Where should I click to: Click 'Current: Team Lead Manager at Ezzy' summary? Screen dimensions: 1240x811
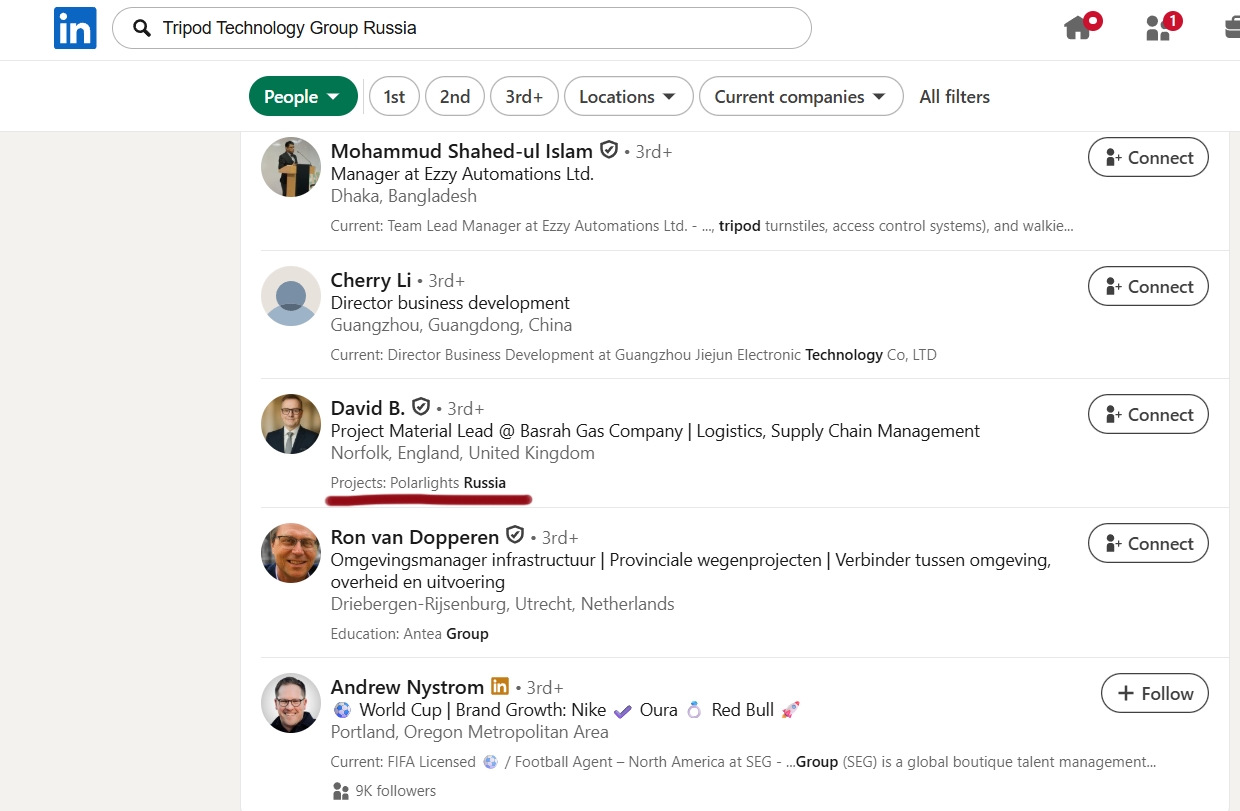point(702,226)
